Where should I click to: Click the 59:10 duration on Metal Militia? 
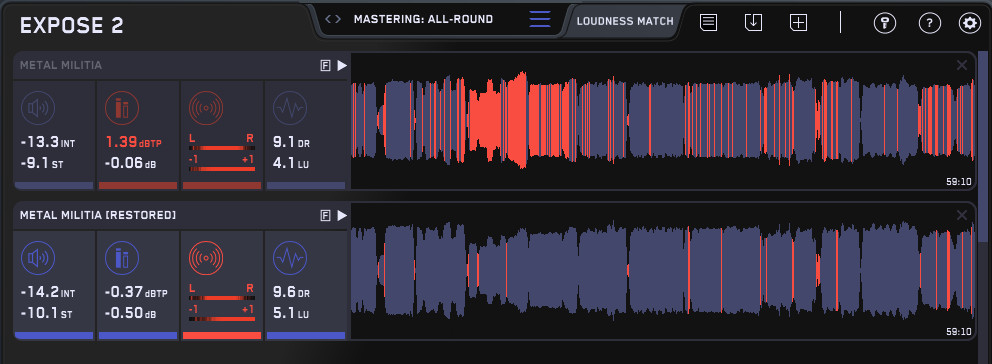958,182
